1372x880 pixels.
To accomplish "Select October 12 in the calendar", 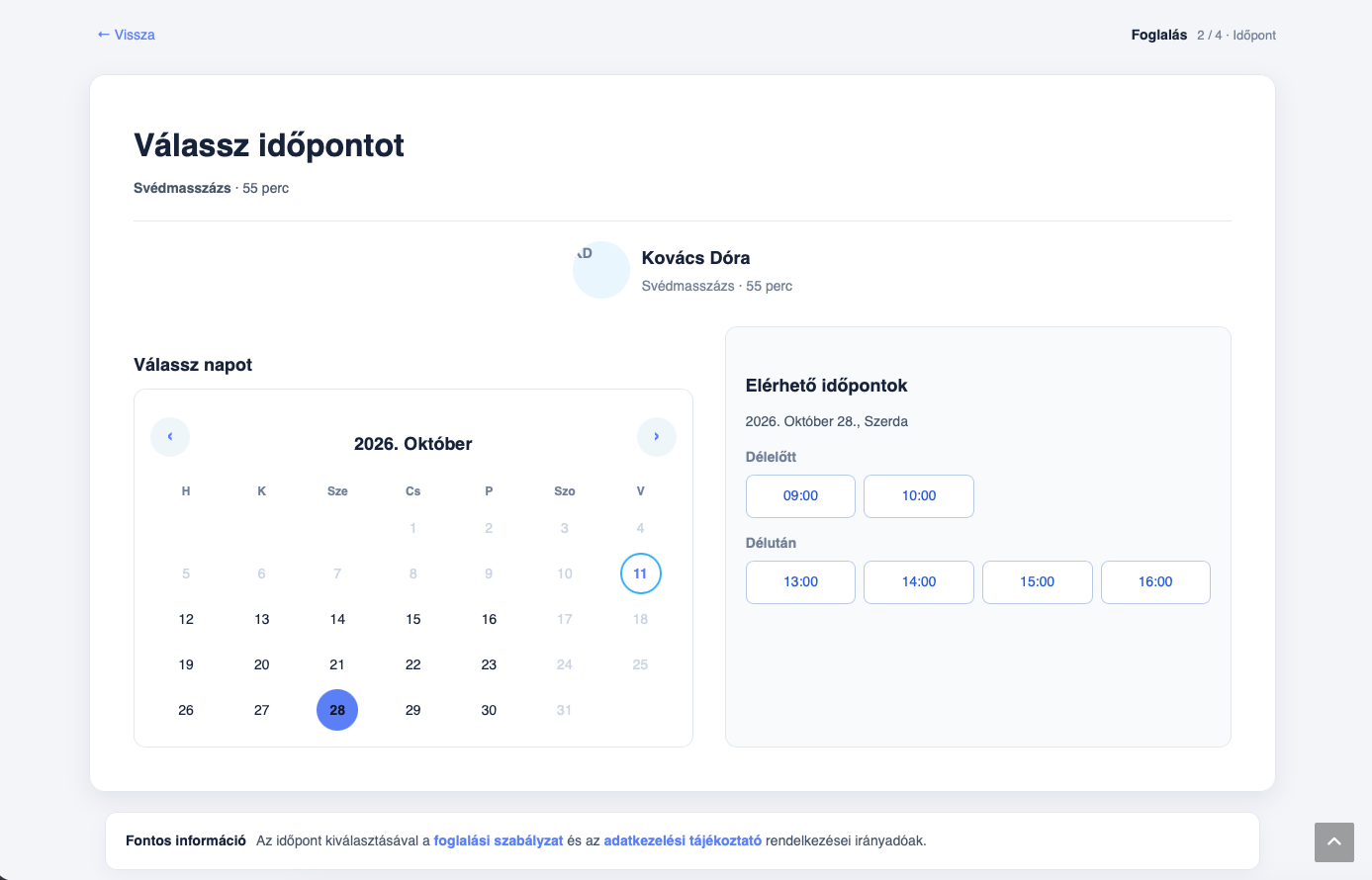I will [x=186, y=619].
